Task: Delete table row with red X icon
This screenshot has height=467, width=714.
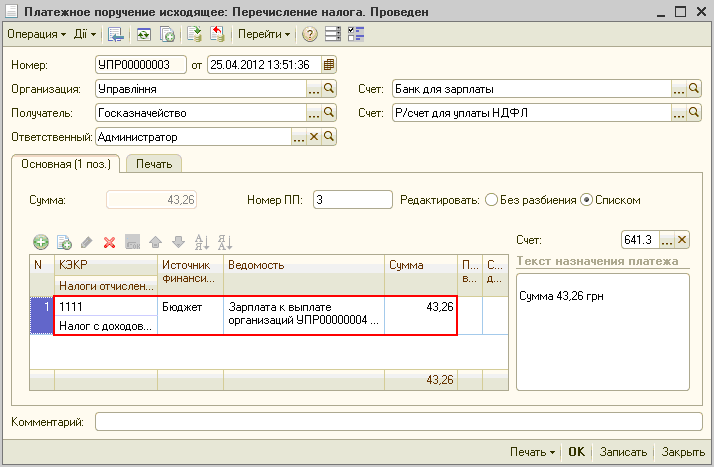Action: pos(110,242)
